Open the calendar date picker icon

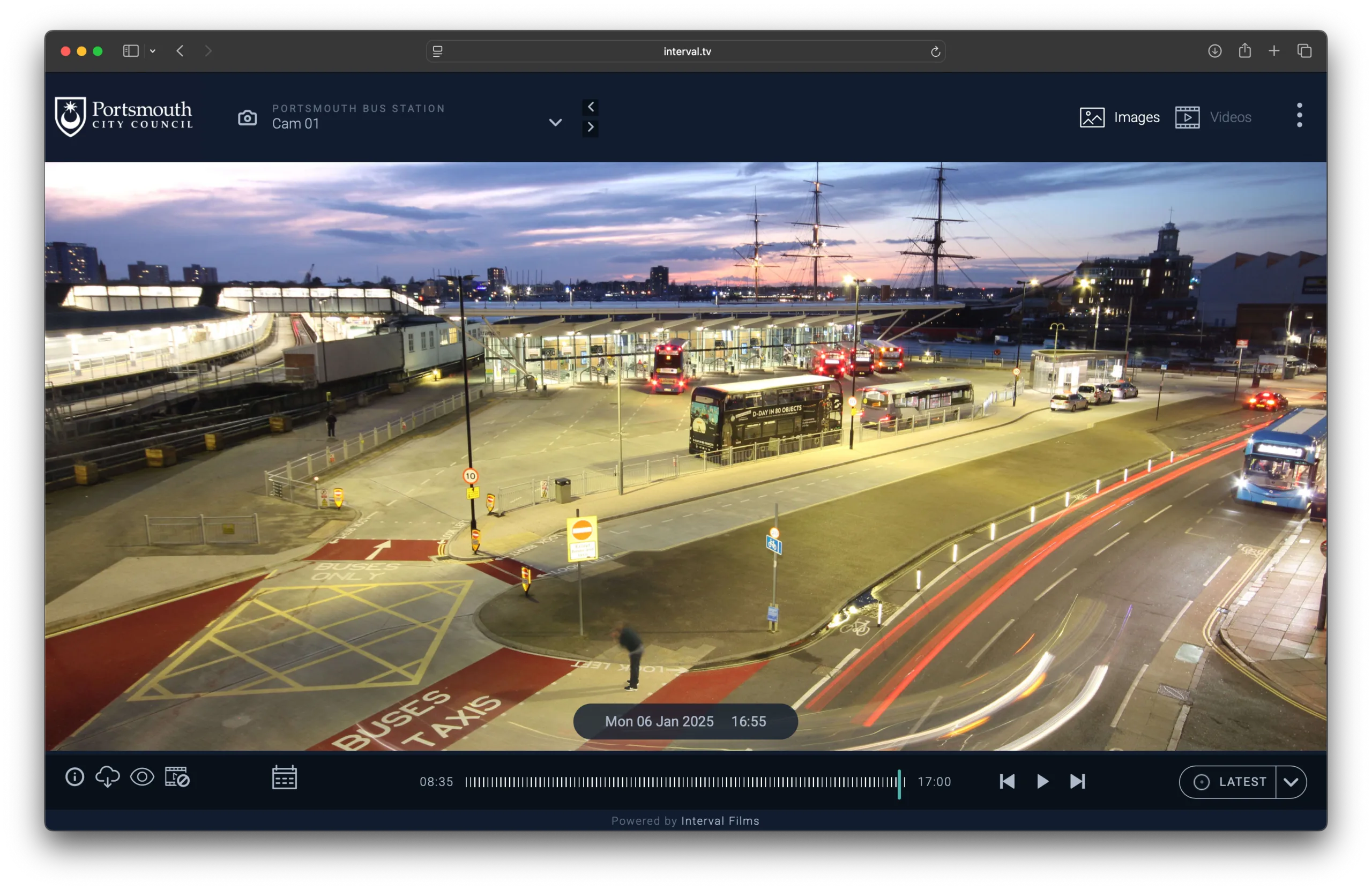pyautogui.click(x=284, y=777)
